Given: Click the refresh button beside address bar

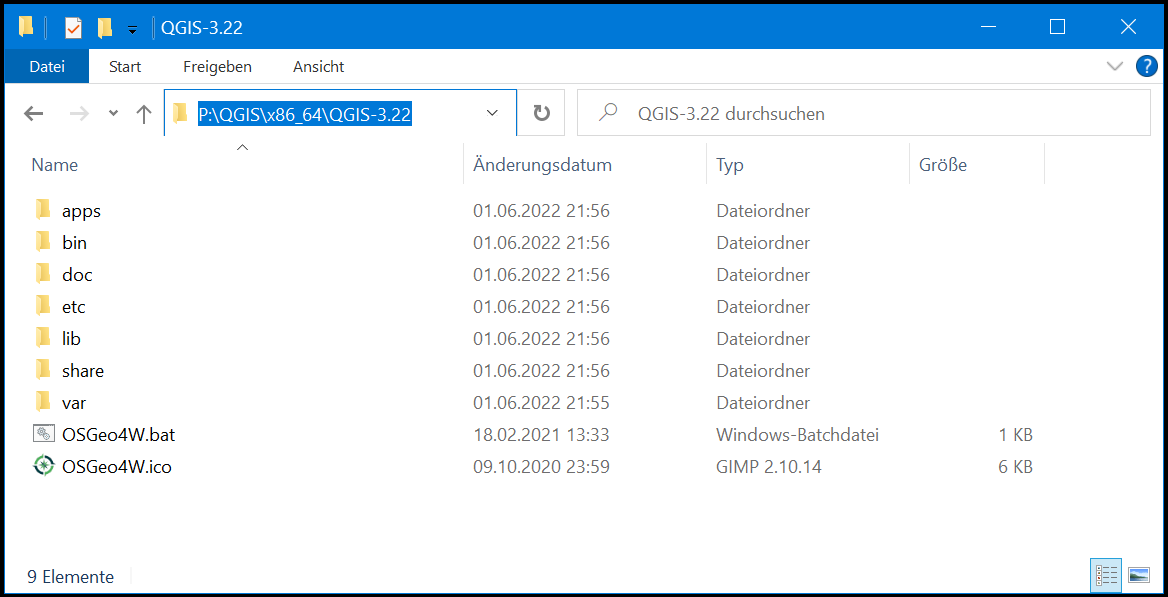Looking at the screenshot, I should (541, 113).
